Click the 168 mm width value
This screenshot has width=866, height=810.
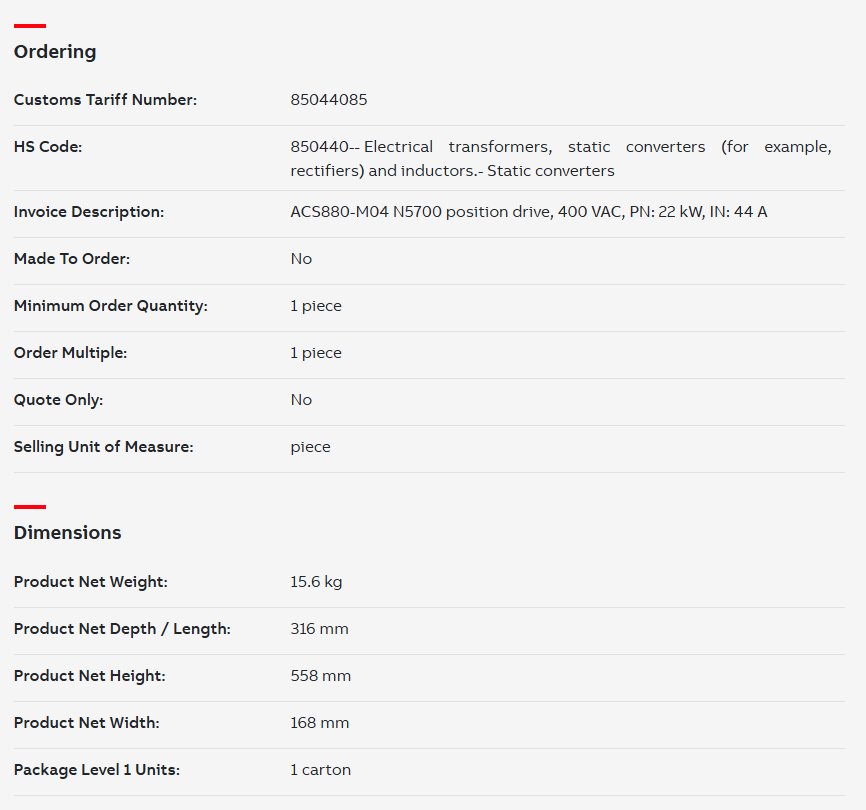pyautogui.click(x=320, y=722)
